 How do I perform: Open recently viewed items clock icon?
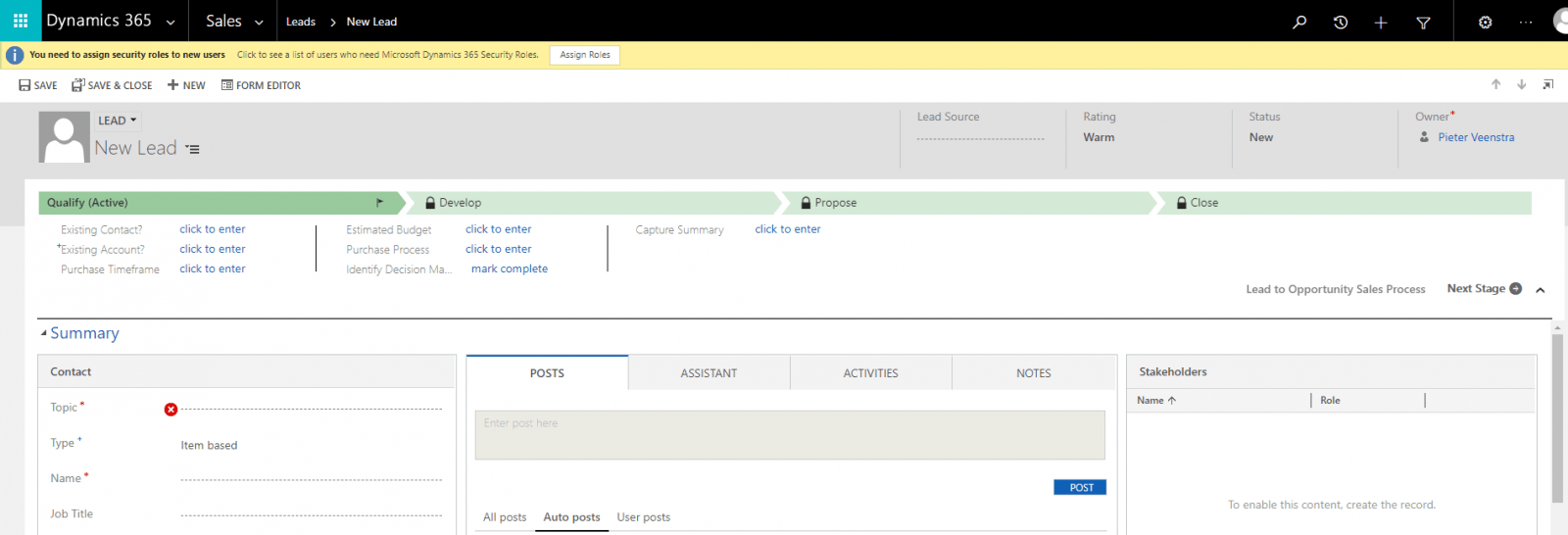1341,22
